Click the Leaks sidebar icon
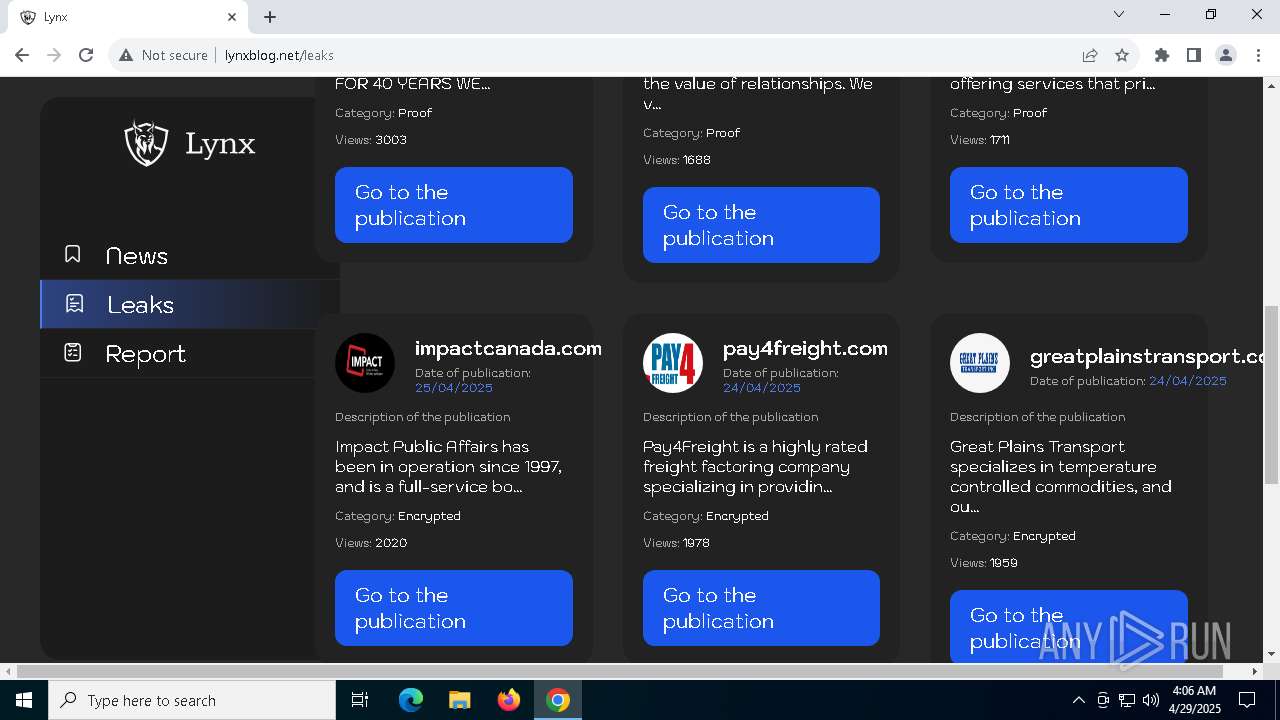Screen dimensions: 1280x720 pos(74,304)
